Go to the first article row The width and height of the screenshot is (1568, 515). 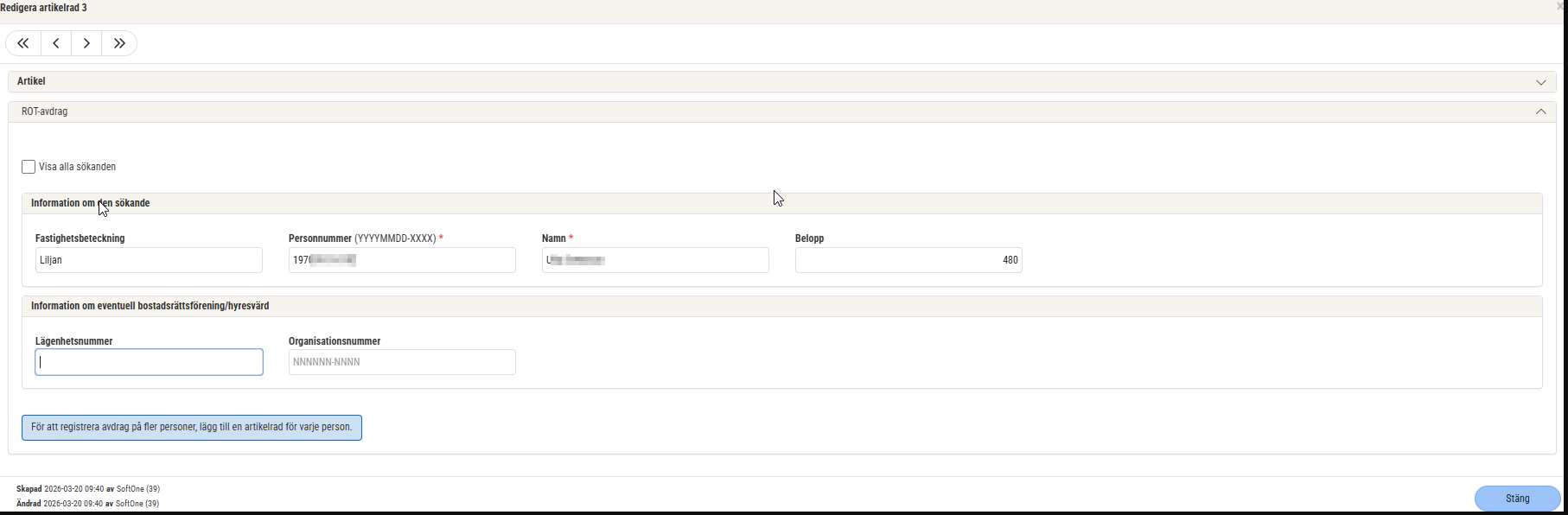pos(23,43)
